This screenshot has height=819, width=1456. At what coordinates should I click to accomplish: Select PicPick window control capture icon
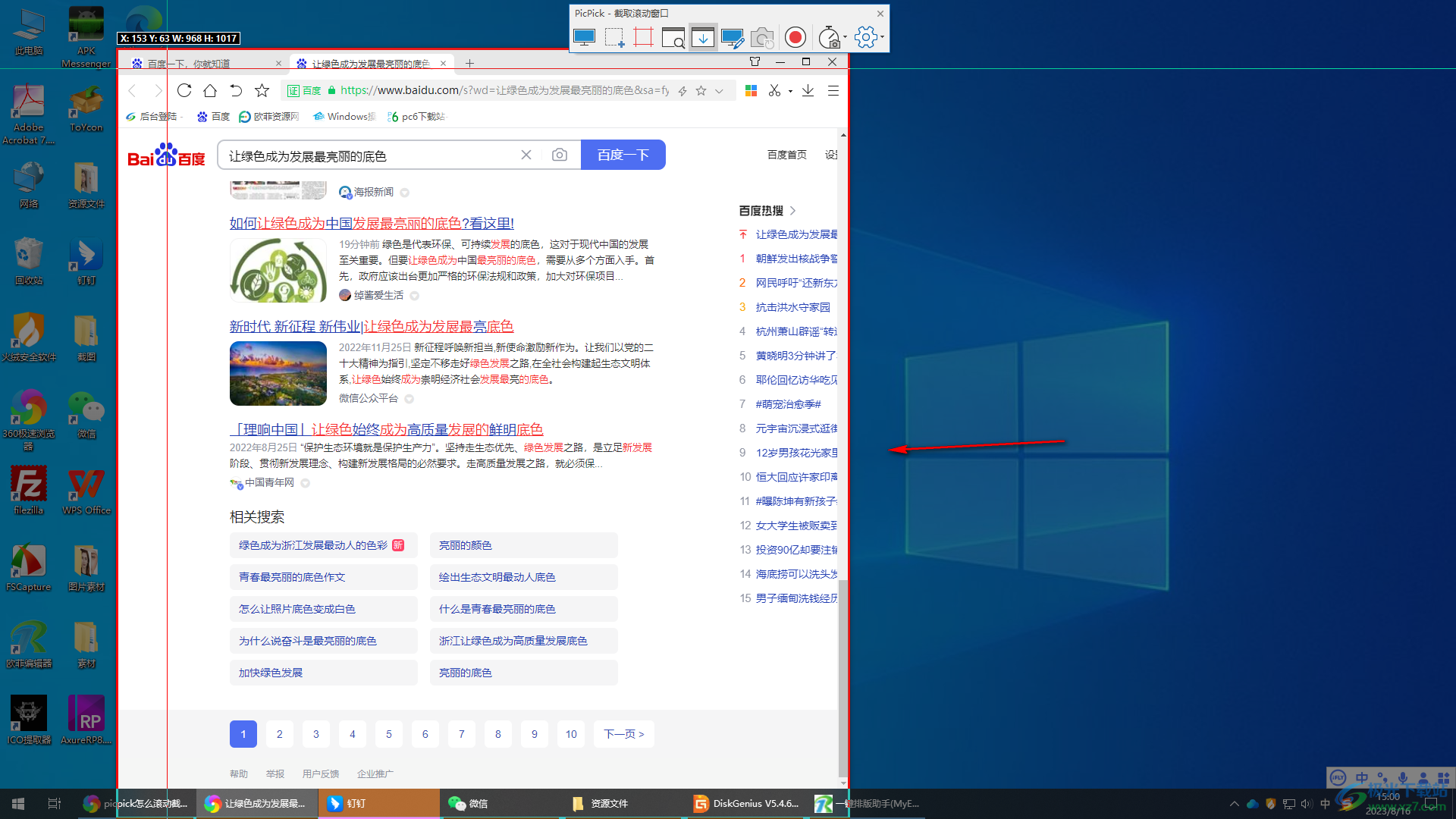pos(673,37)
